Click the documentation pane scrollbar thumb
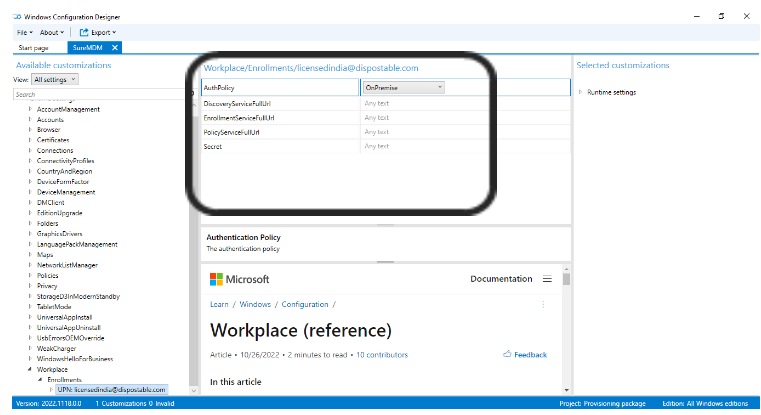The image size is (761, 415). [x=566, y=279]
